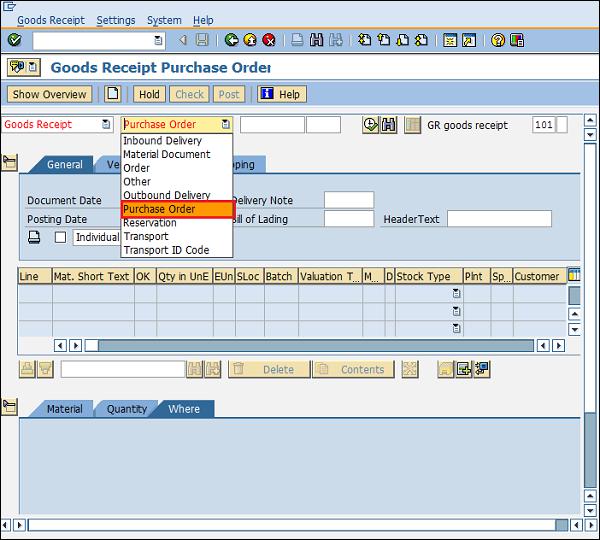
Task: Click the printer icon under Posting Date
Action: point(34,237)
